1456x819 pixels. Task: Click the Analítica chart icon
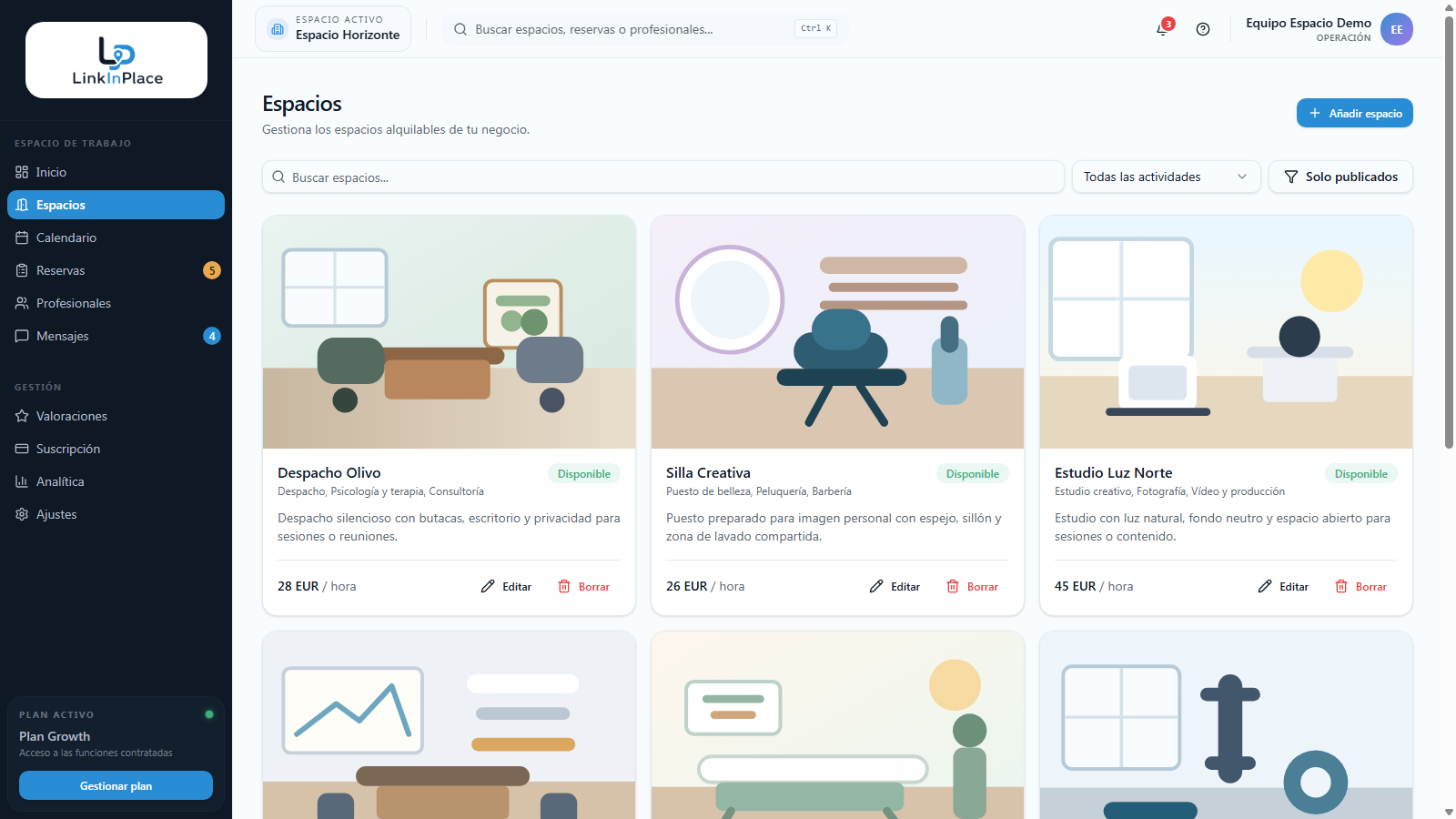[x=22, y=481]
